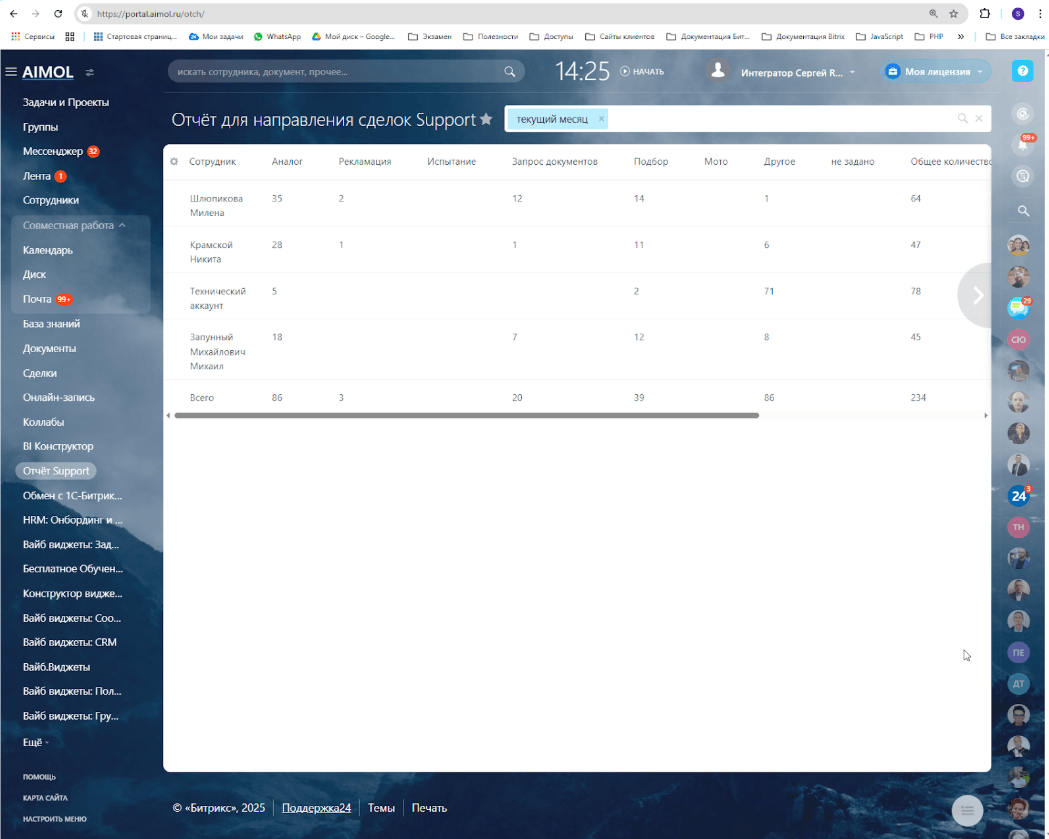Start workday with "Начать" button
Screen dimensions: 1049x839
(x=641, y=72)
